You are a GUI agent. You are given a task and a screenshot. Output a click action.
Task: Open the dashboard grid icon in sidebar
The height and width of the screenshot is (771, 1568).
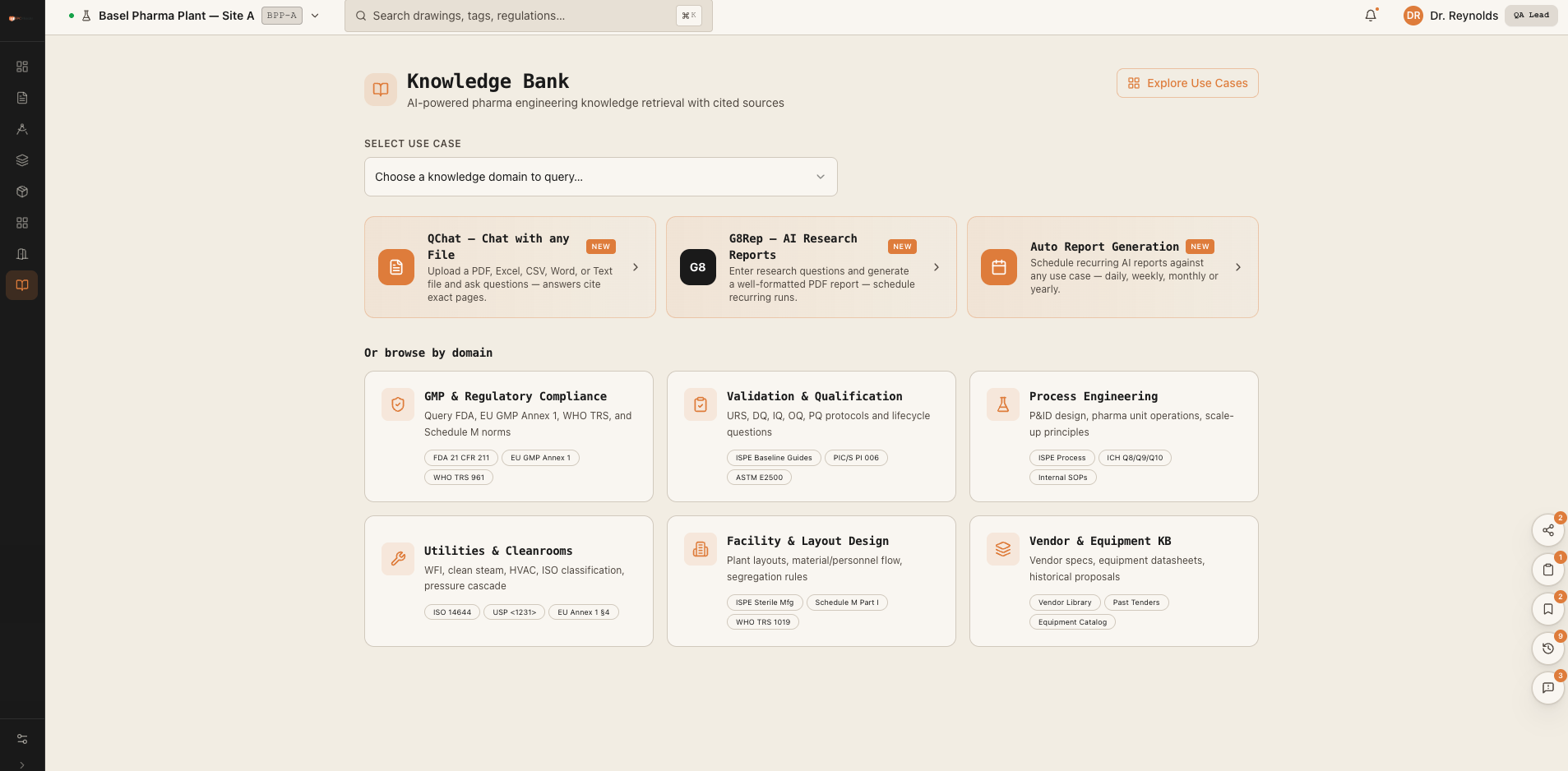pyautogui.click(x=22, y=67)
